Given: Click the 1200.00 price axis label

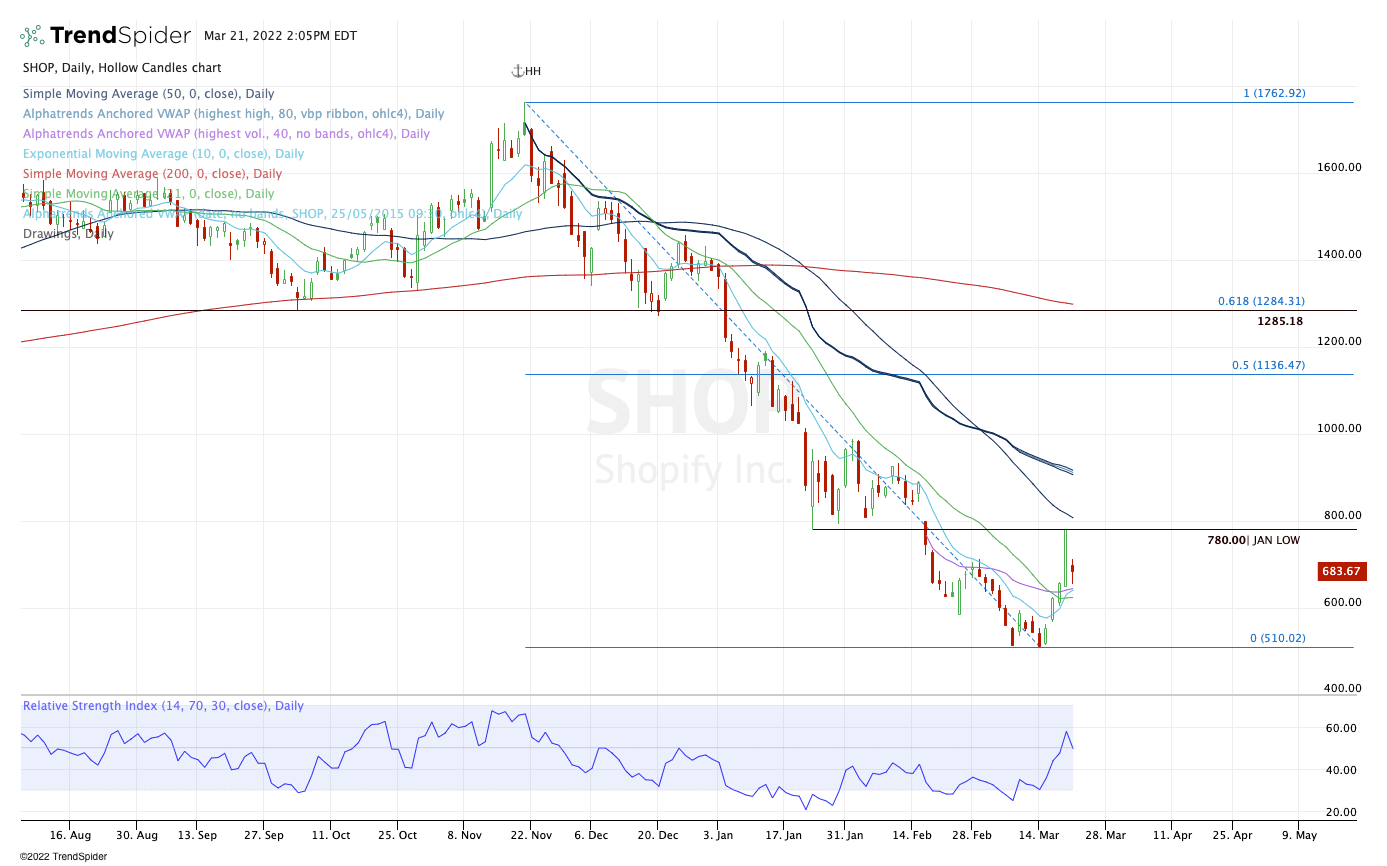Looking at the screenshot, I should (x=1339, y=342).
